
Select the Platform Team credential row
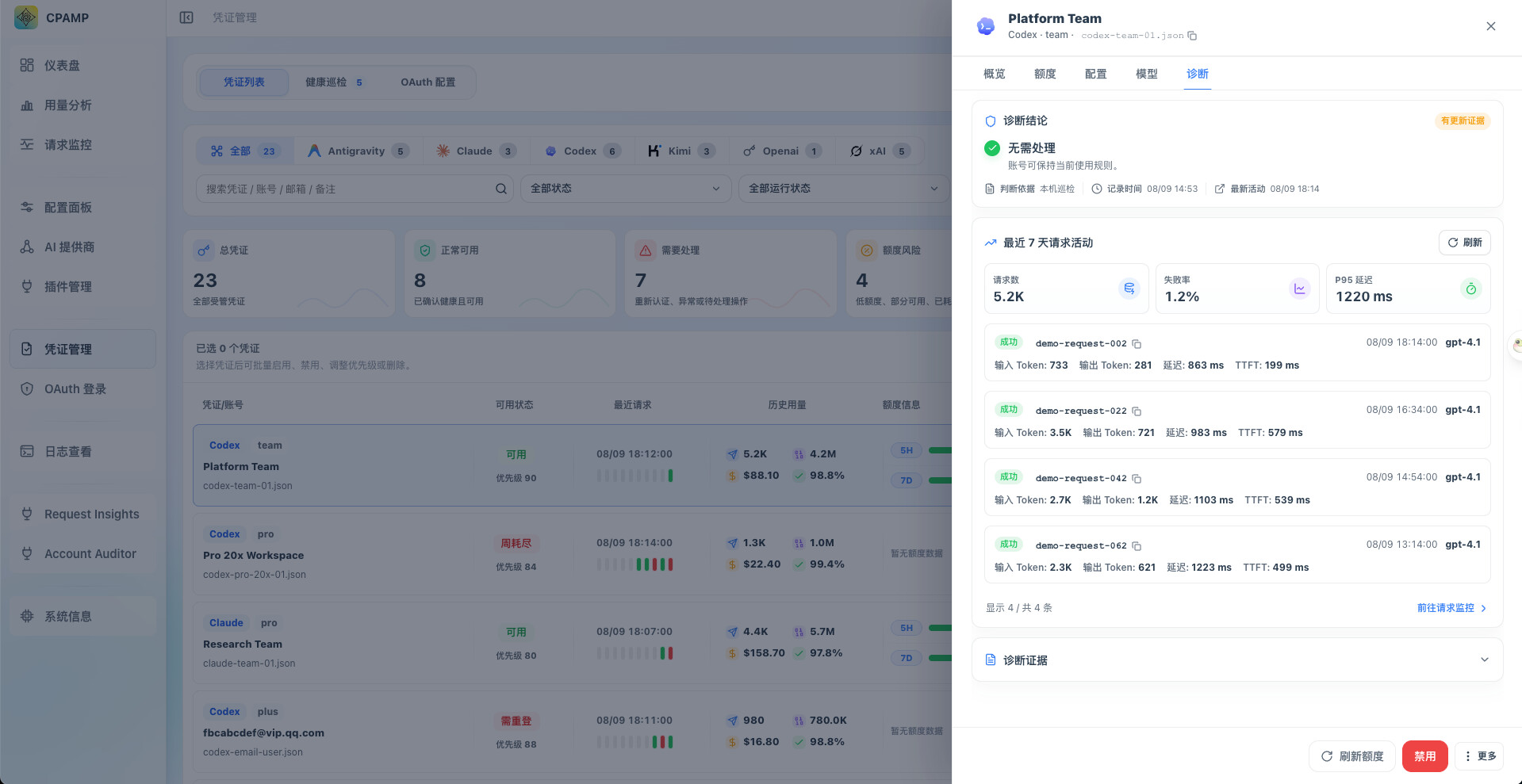[x=571, y=465]
